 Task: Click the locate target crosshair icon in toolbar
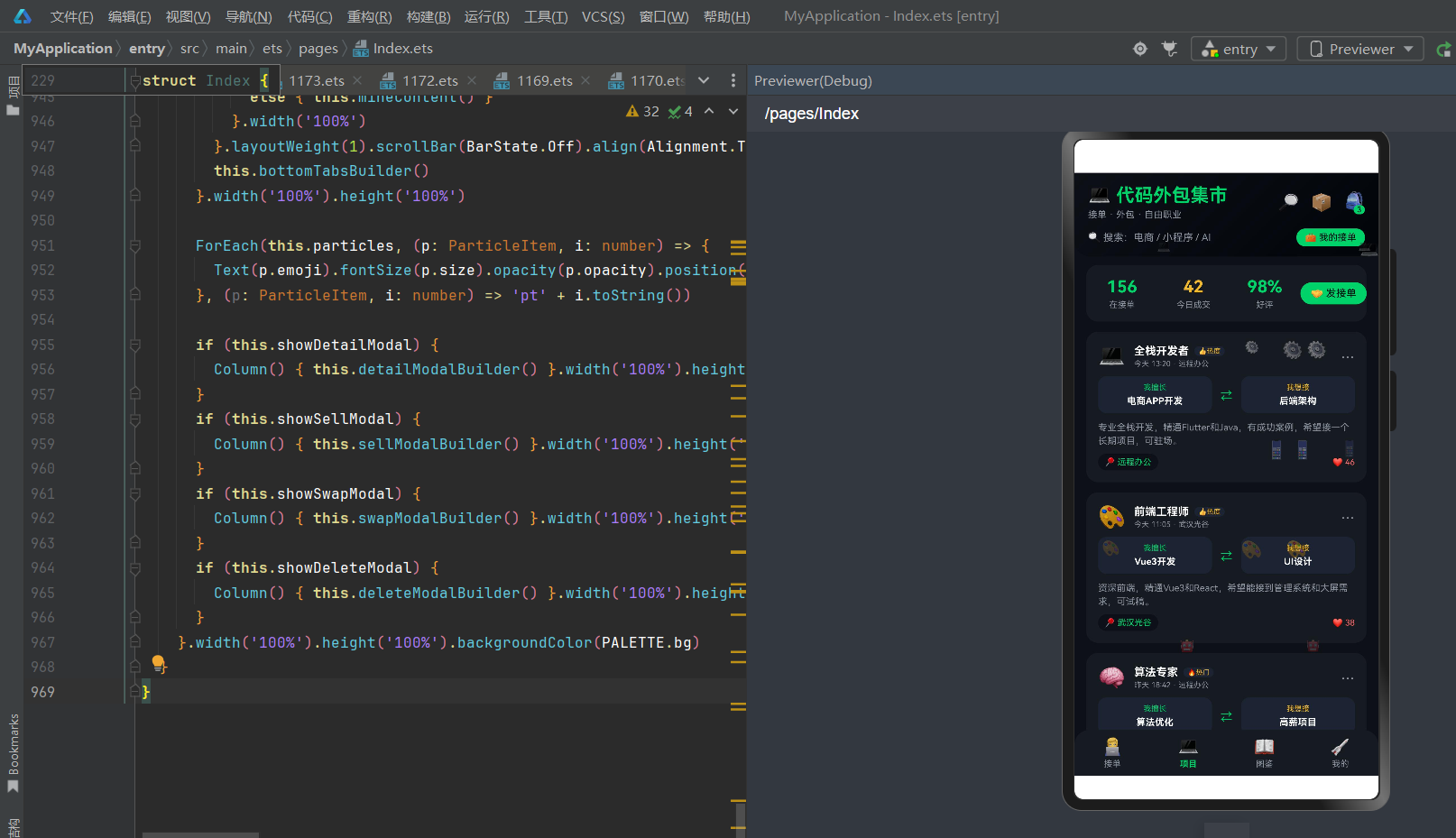click(x=1140, y=49)
